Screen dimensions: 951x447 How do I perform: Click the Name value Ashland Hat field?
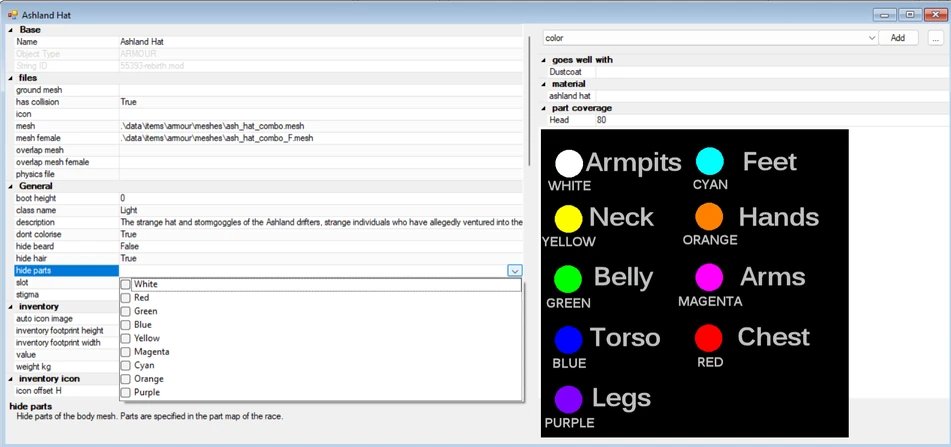321,42
